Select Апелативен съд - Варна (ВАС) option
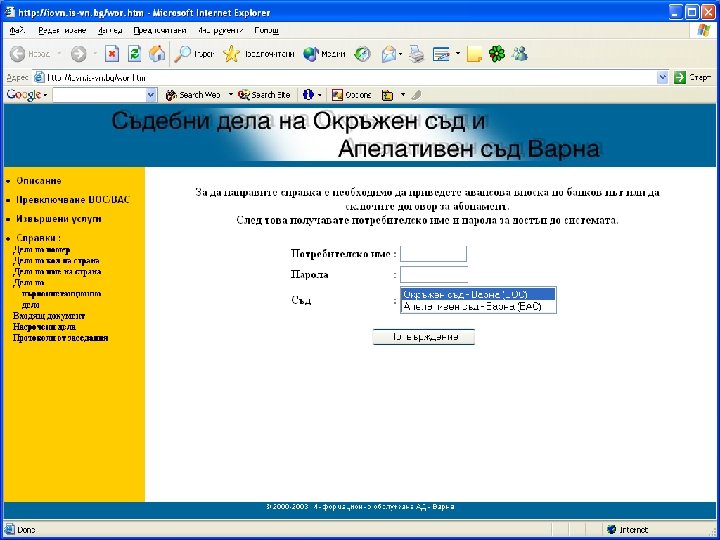Image resolution: width=720 pixels, height=540 pixels. [478, 306]
